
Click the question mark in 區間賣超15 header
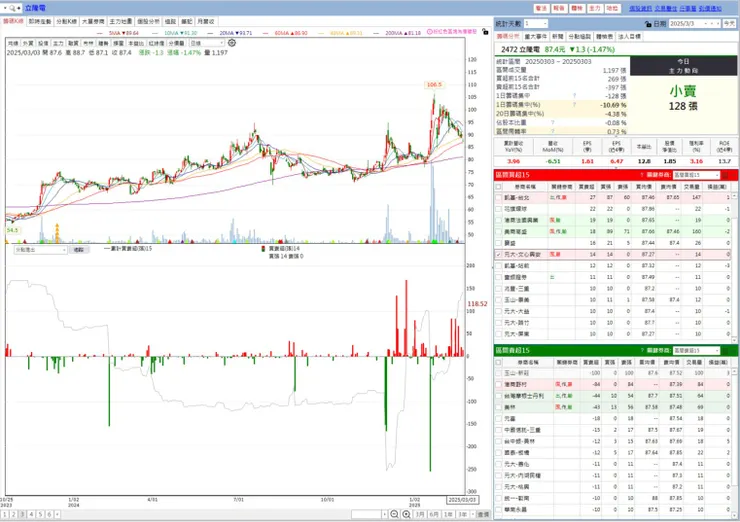[x=642, y=351]
